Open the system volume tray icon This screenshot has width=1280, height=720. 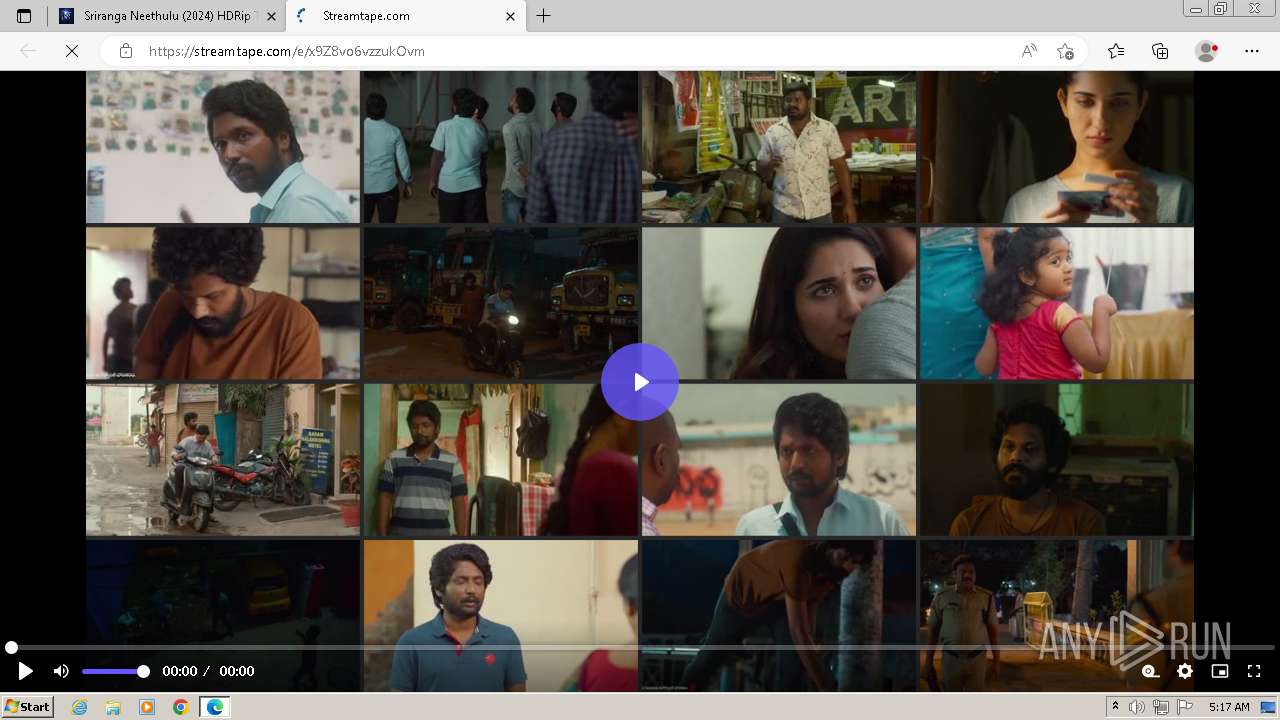(1137, 707)
